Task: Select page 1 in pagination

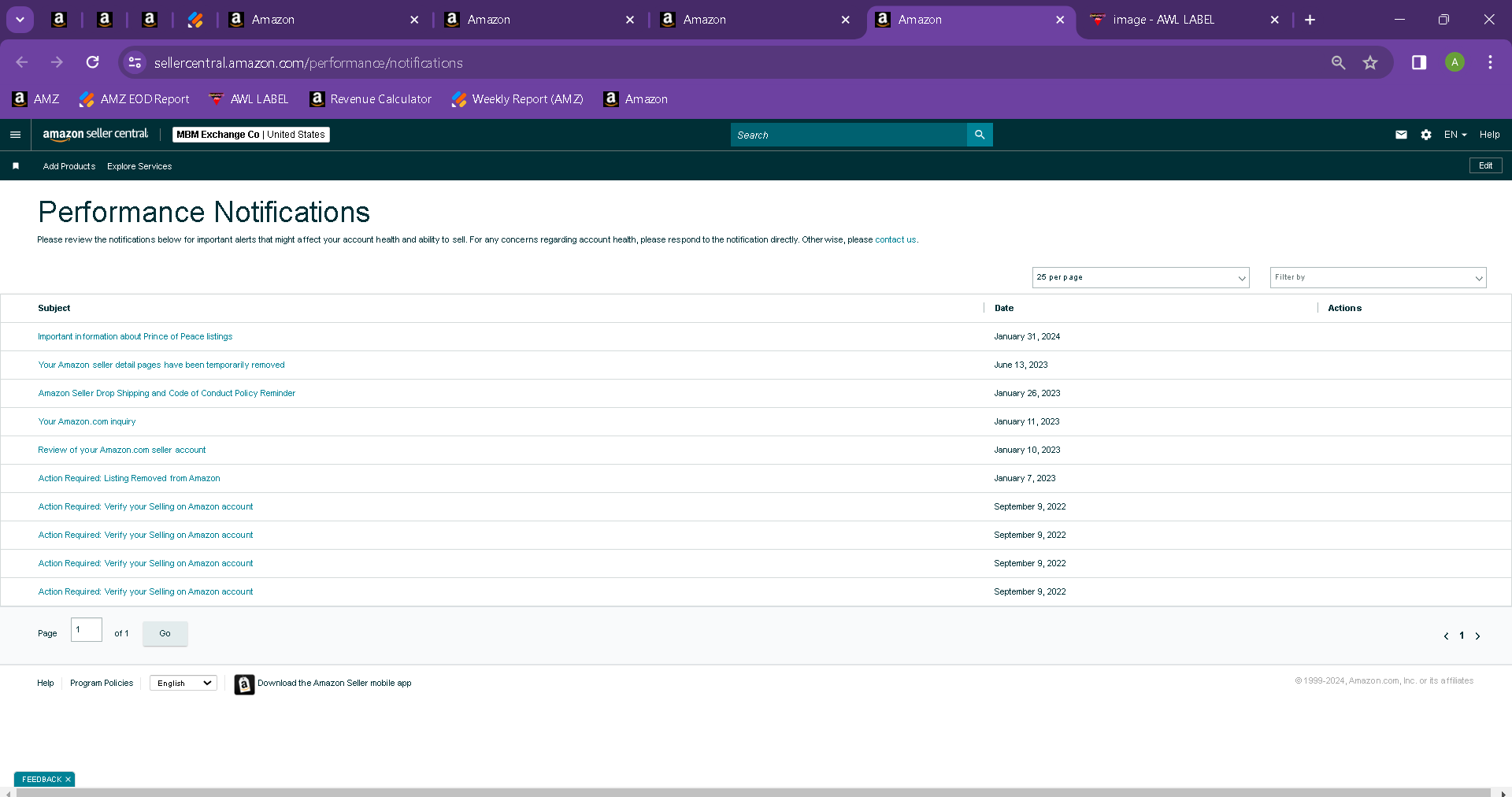Action: pyautogui.click(x=1462, y=636)
